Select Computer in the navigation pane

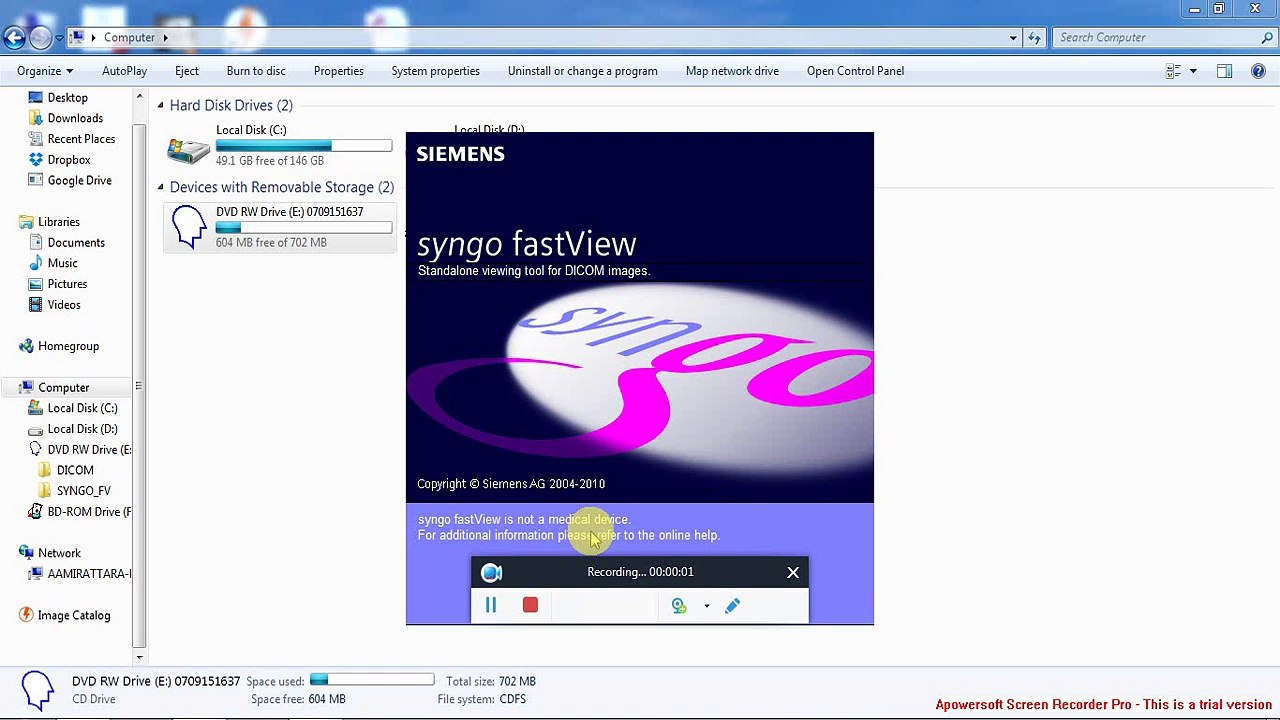click(x=64, y=388)
